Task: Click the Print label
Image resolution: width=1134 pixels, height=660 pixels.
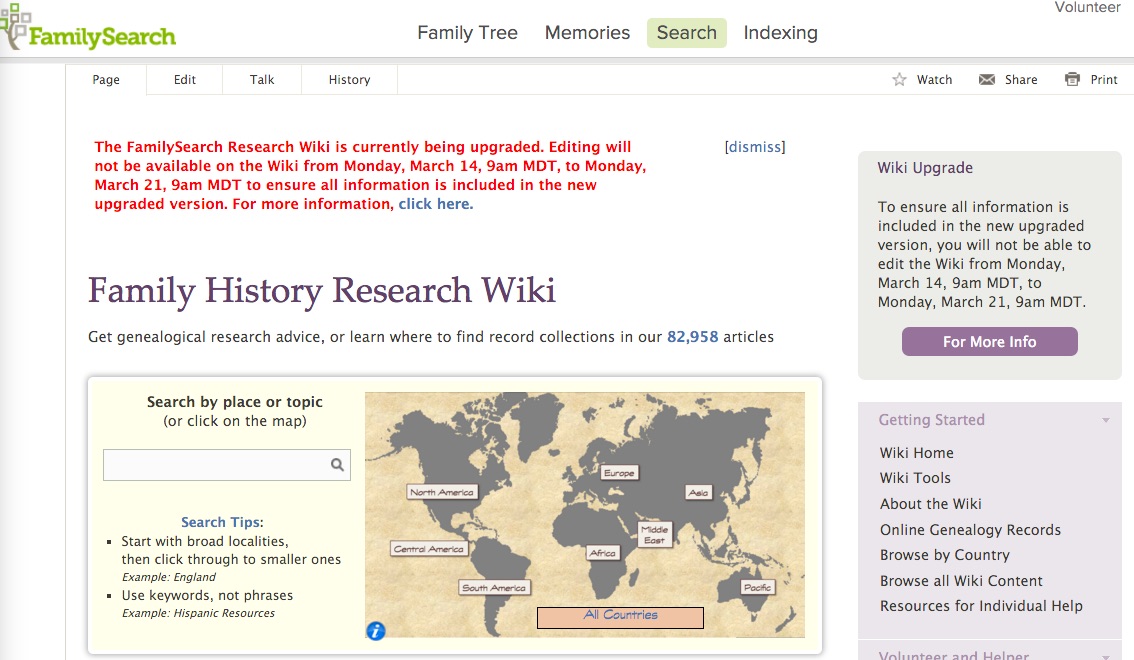Action: click(x=1104, y=80)
